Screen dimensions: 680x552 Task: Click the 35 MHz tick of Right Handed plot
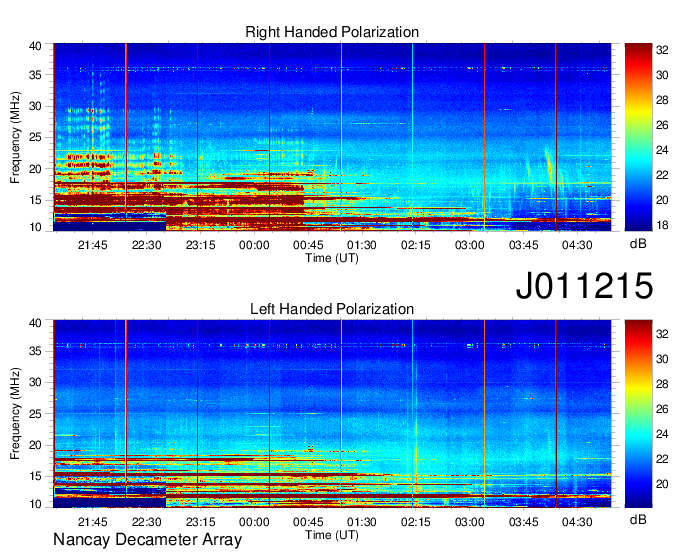[36, 75]
